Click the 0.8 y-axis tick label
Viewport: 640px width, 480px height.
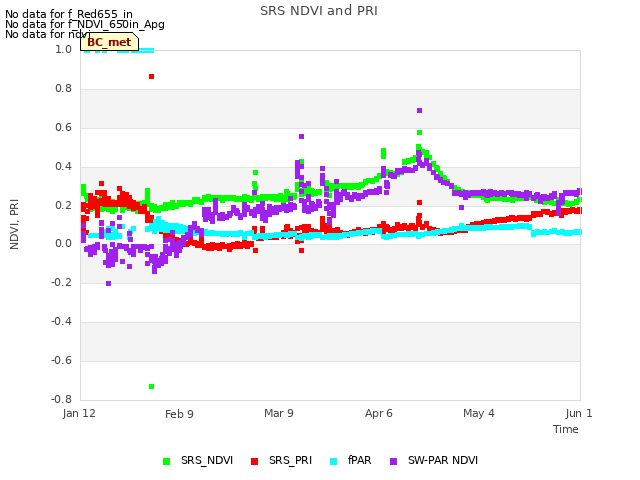click(64, 89)
